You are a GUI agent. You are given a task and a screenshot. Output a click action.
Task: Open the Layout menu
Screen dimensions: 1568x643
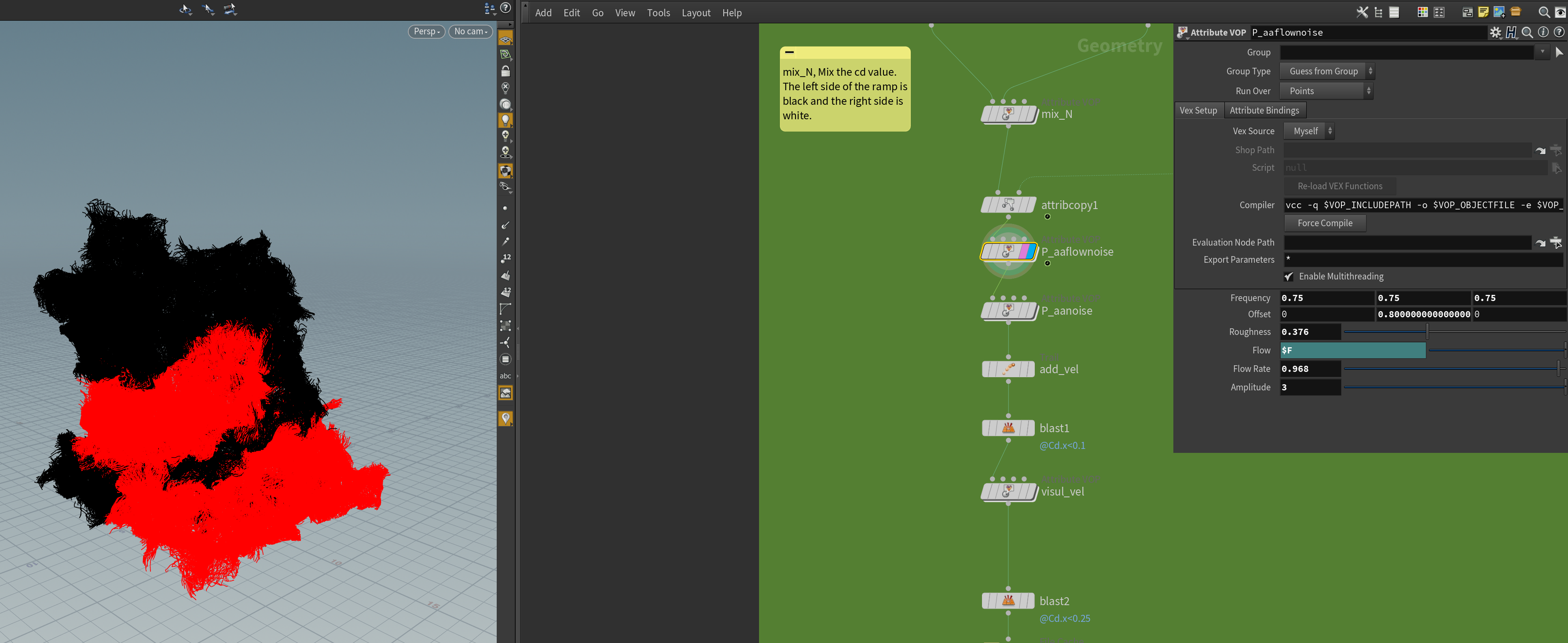click(696, 13)
